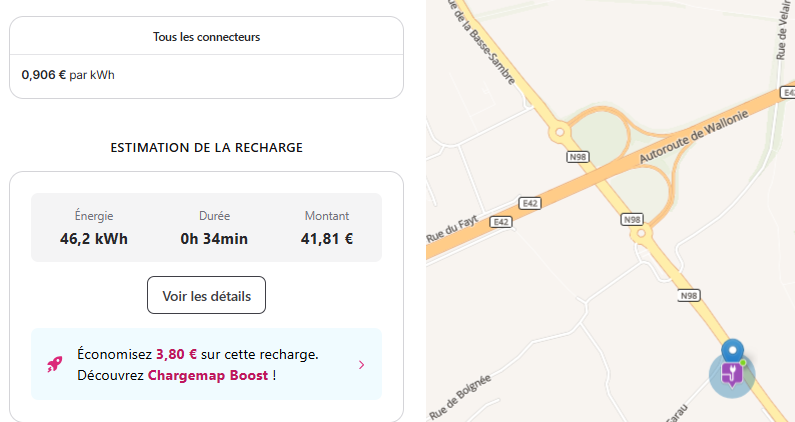The image size is (795, 422).
Task: Click the 3,80 € savings amount
Action: (174, 354)
